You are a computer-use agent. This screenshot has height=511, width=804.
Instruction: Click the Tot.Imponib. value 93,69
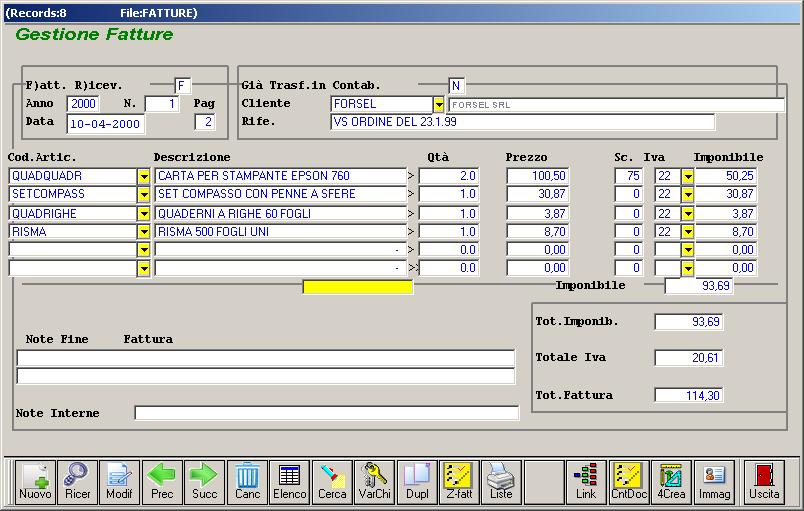pyautogui.click(x=689, y=322)
